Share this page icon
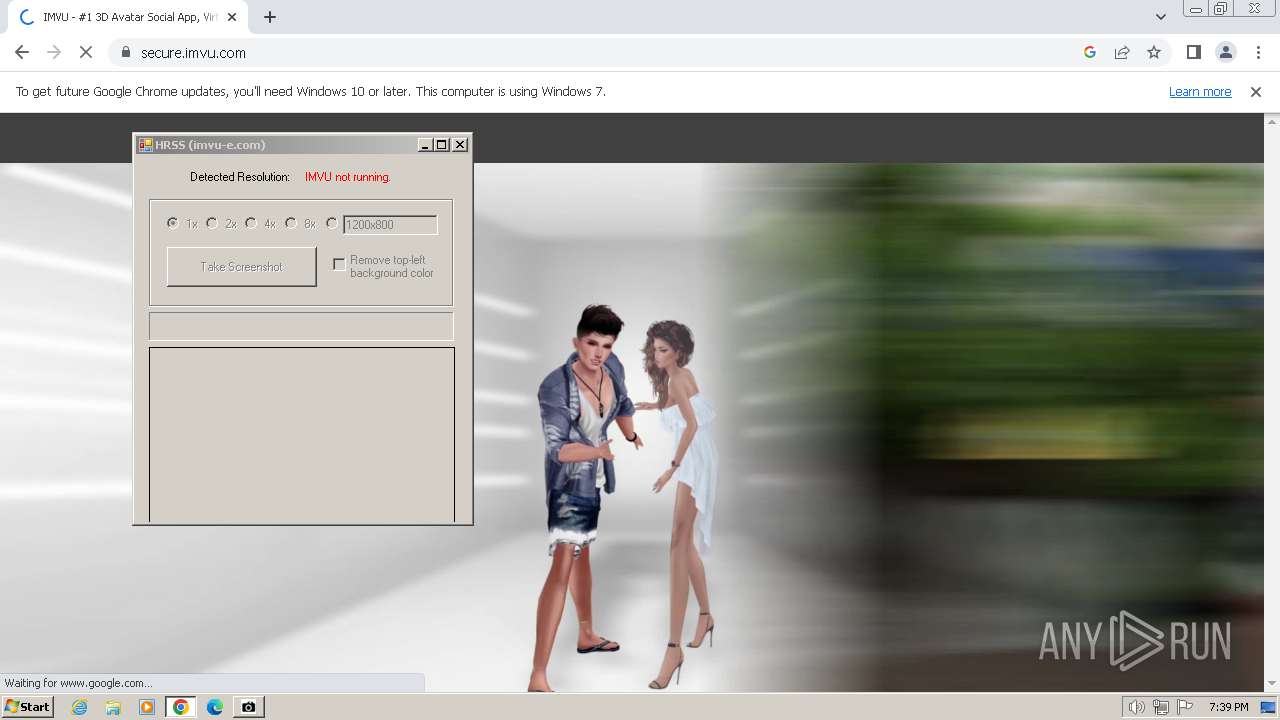Viewport: 1280px width, 720px height. click(1122, 52)
